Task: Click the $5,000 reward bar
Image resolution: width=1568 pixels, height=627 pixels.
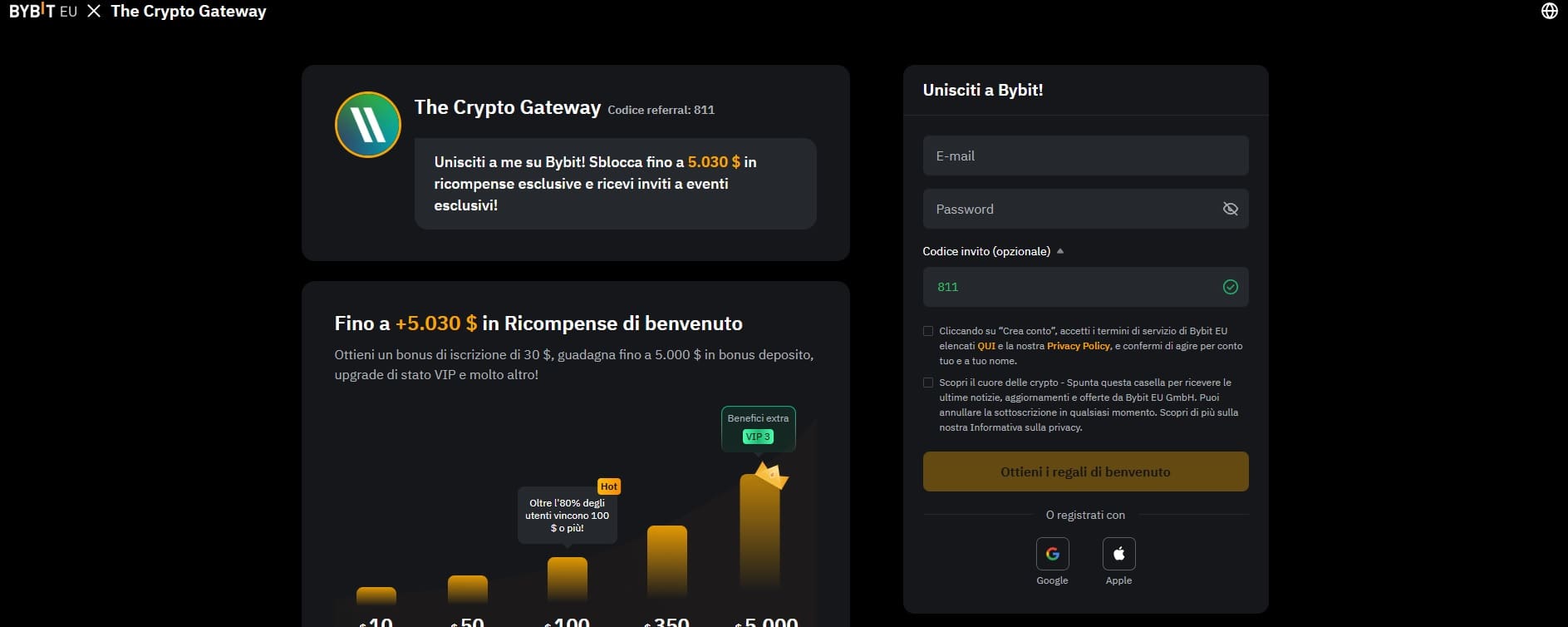Action: click(x=760, y=532)
